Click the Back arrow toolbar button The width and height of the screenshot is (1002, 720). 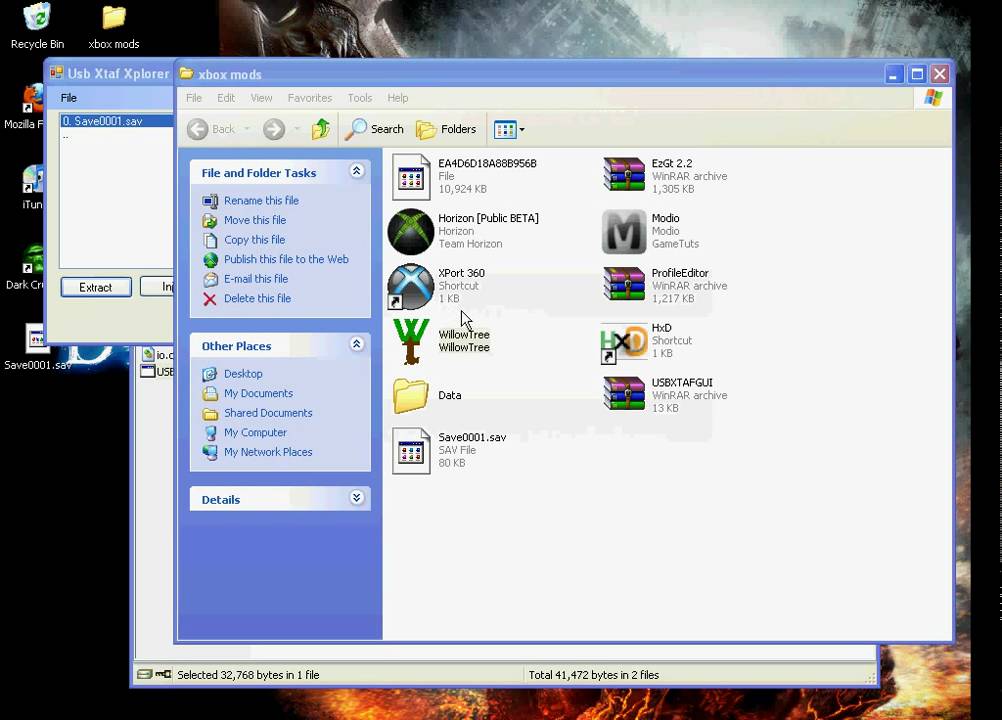tap(212, 129)
